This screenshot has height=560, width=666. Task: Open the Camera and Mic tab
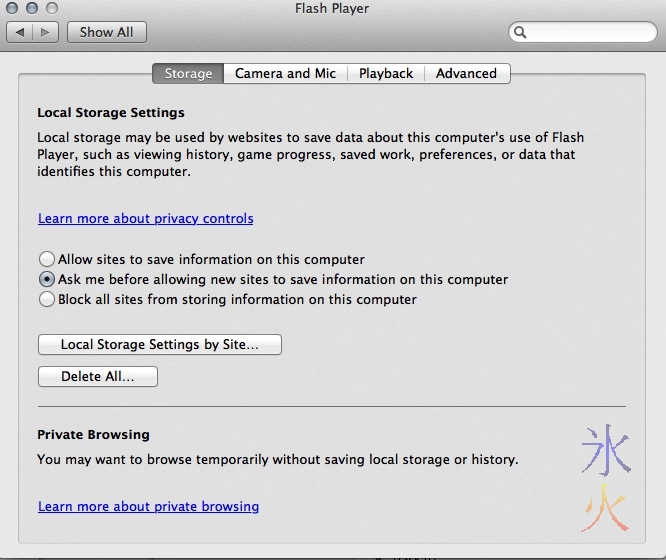pyautogui.click(x=285, y=73)
